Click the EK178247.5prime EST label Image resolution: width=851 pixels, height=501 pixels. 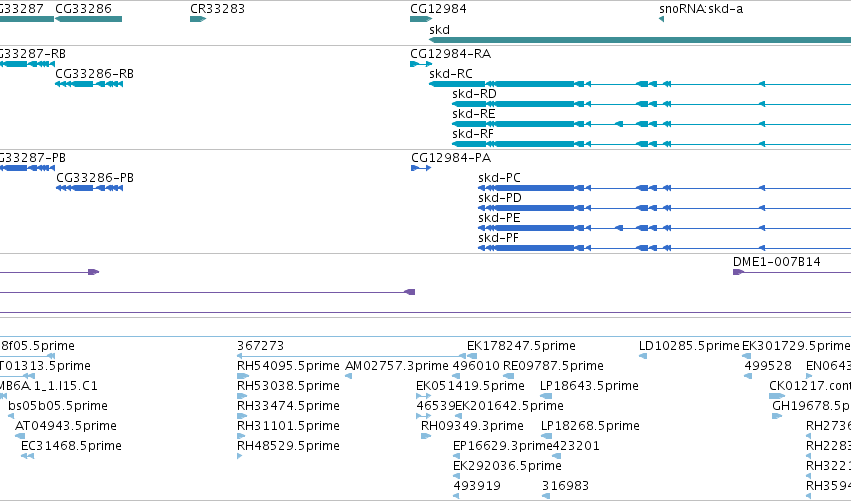pos(521,346)
